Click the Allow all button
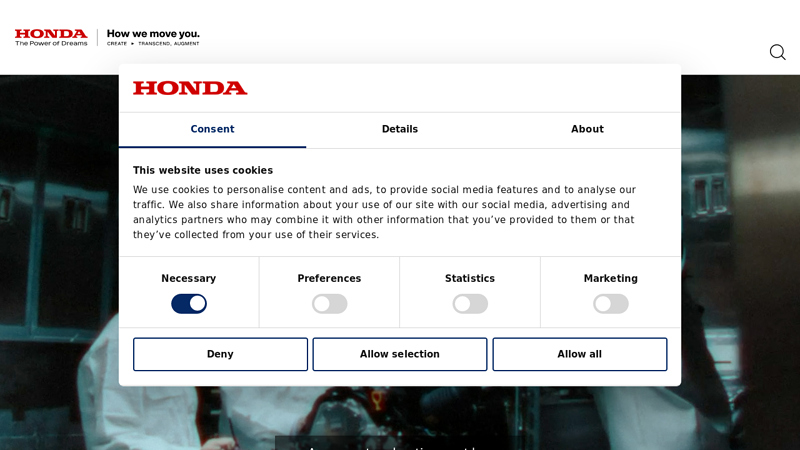This screenshot has height=450, width=800. click(580, 354)
